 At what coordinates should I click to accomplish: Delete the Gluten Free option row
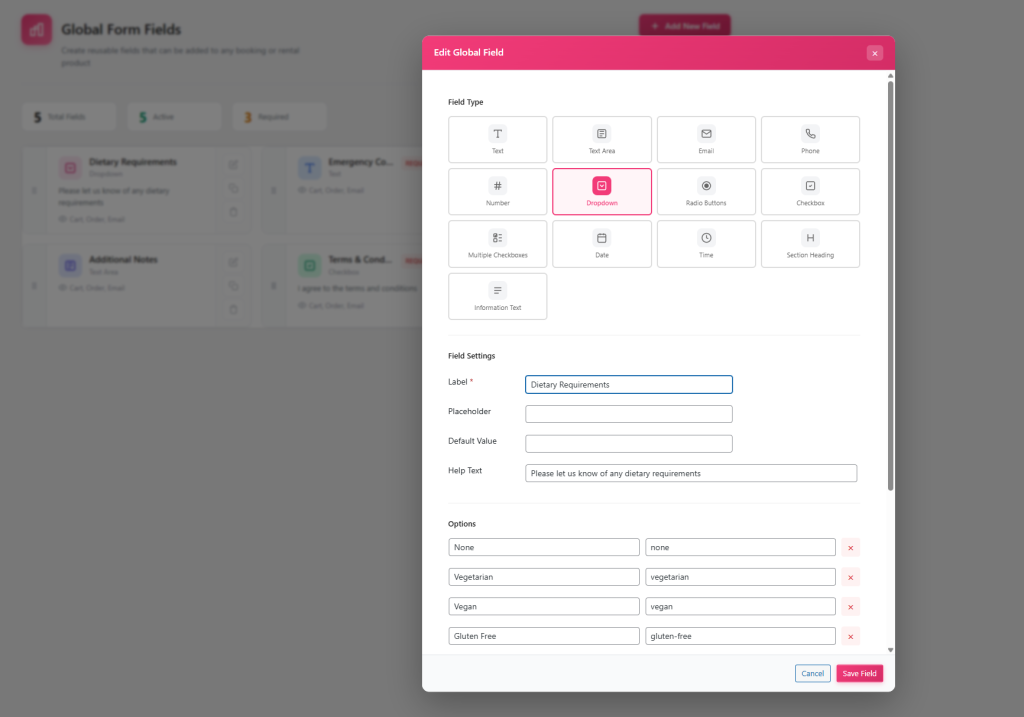click(x=850, y=636)
